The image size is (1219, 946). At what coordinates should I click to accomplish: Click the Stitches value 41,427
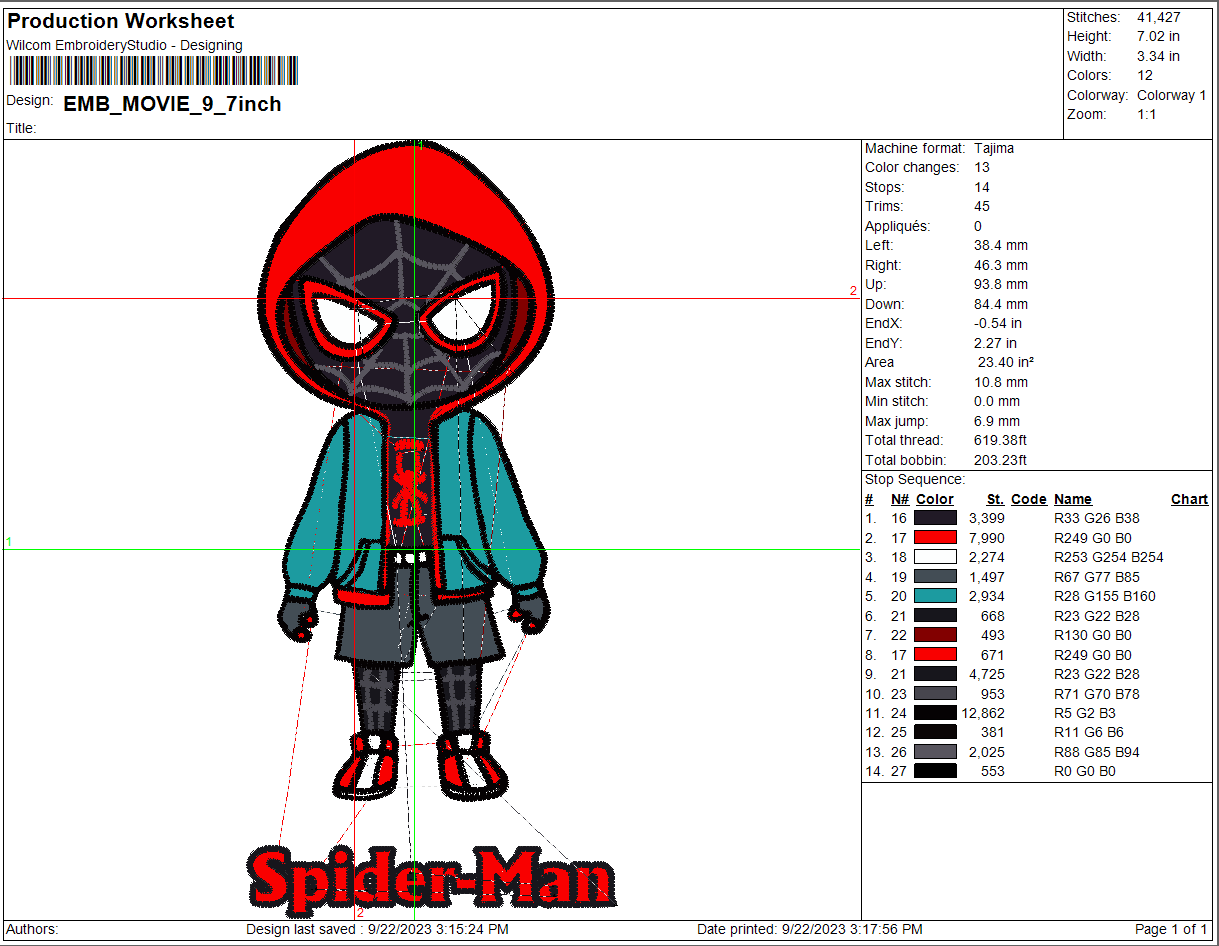click(1158, 17)
